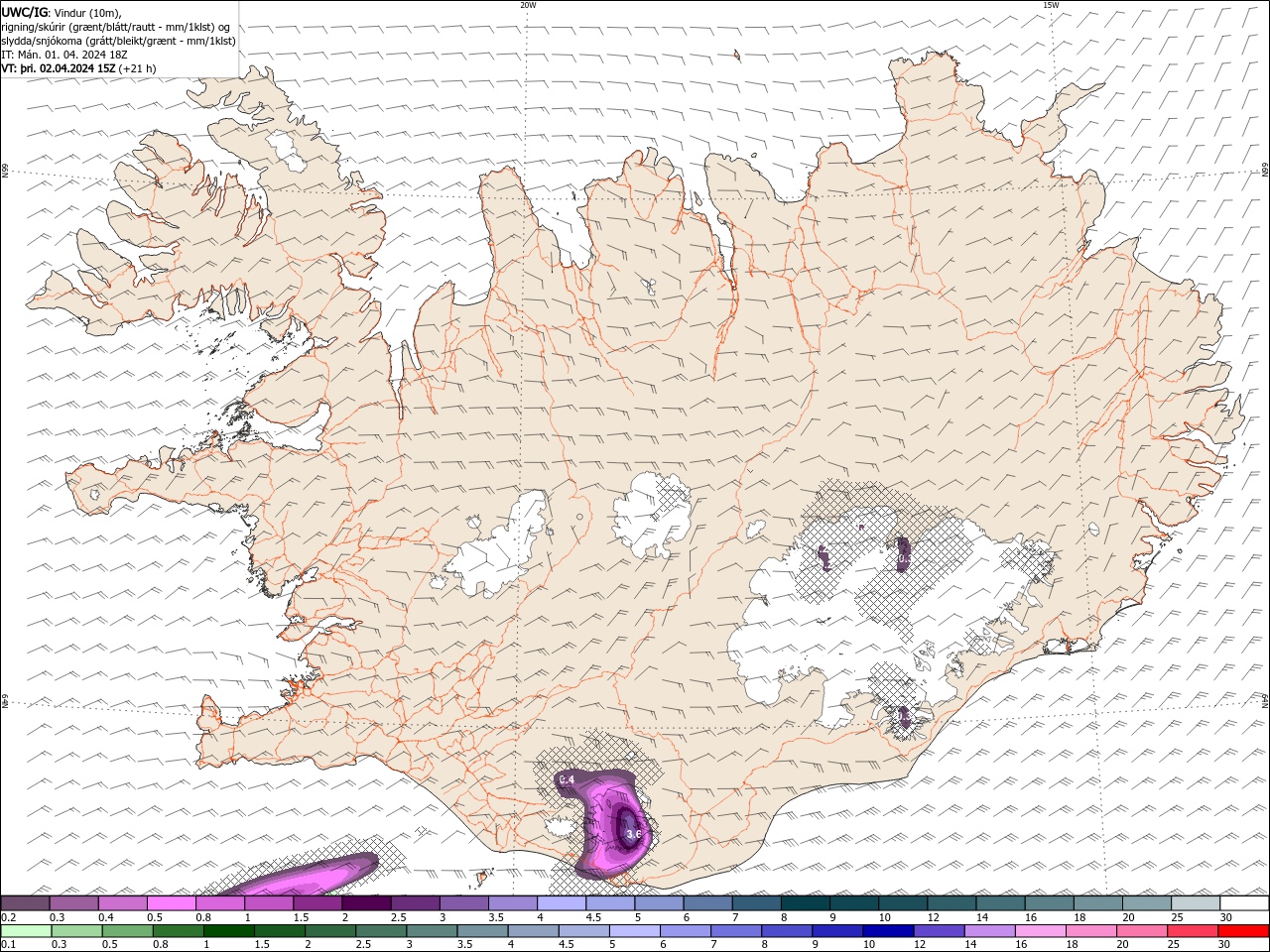The width and height of the screenshot is (1270, 952).
Task: Click the '20W' longitude label
Action: pos(528,5)
